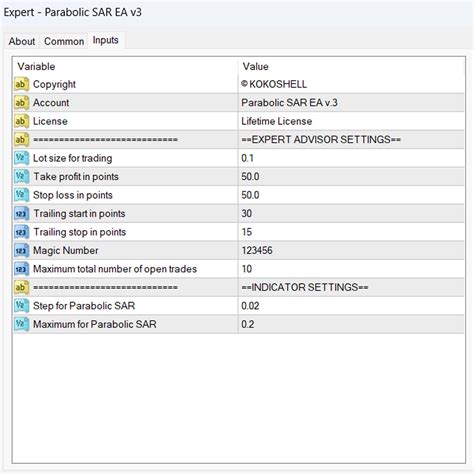
Task: Change the Magic Number value 123456
Action: (351, 251)
